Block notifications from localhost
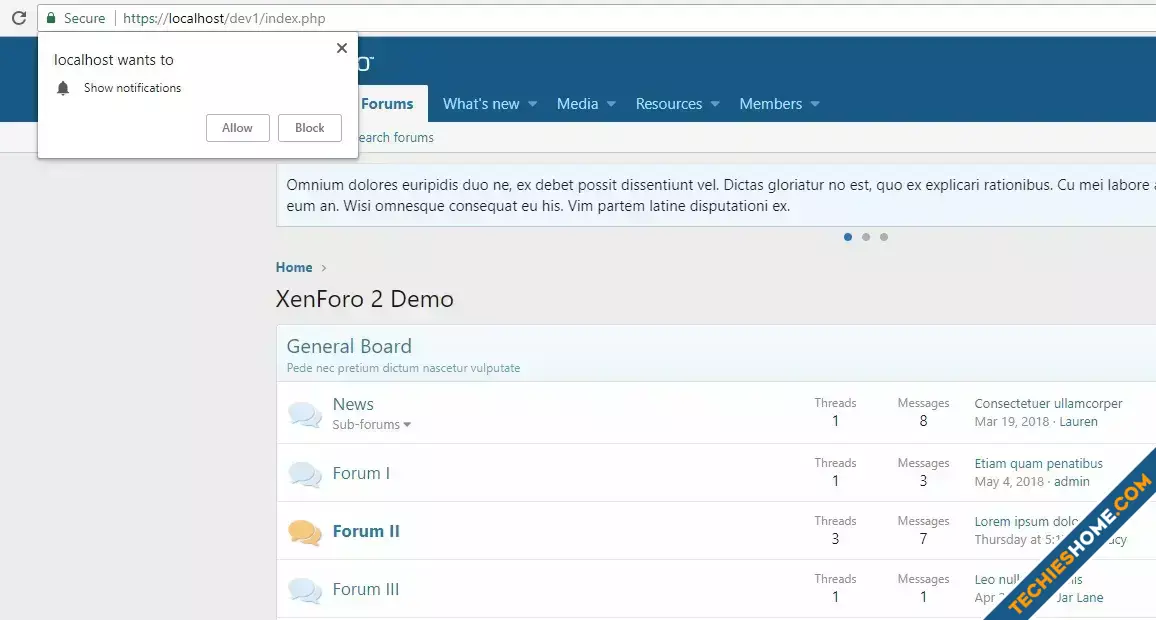Screen dimensions: 1156x620 [310, 128]
